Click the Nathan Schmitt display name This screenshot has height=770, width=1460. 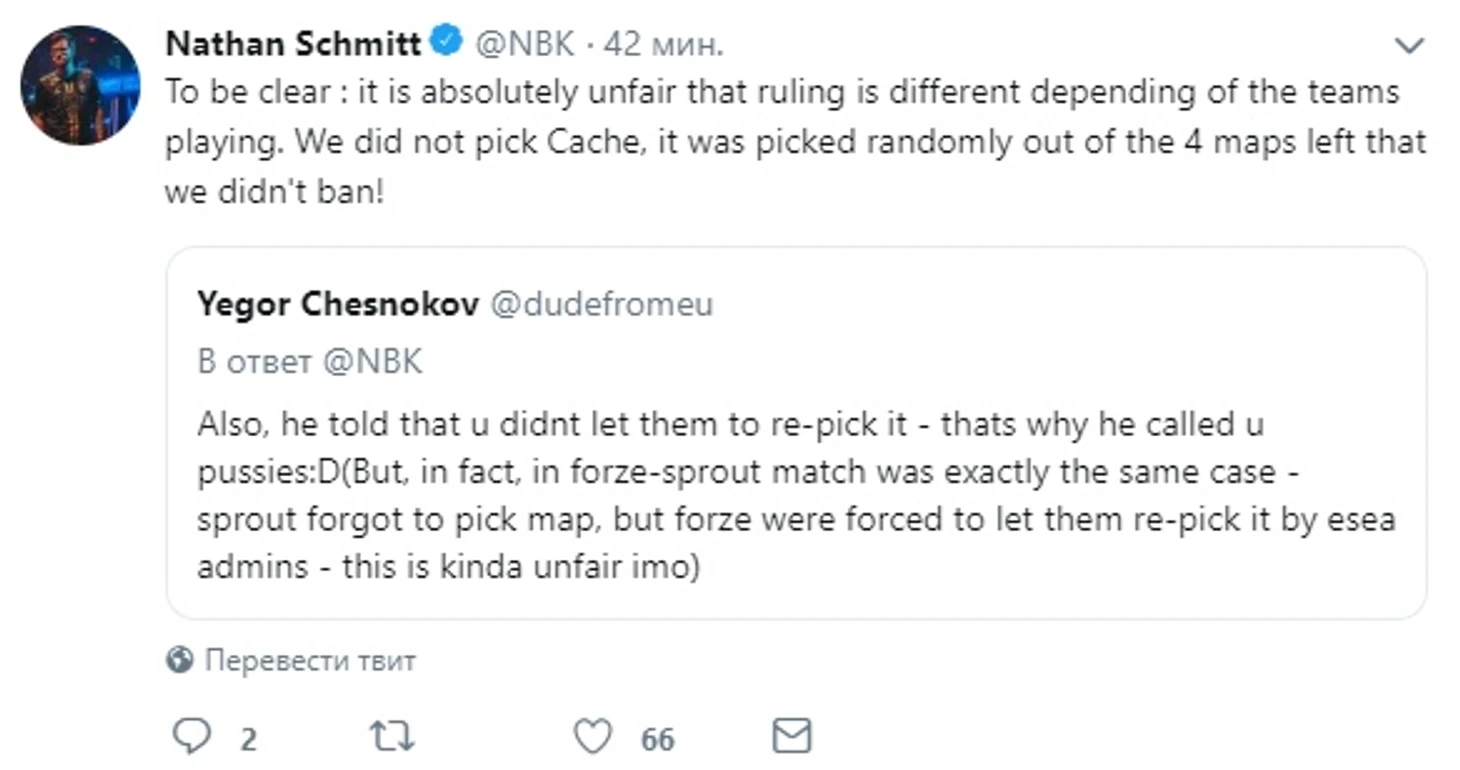tap(293, 43)
